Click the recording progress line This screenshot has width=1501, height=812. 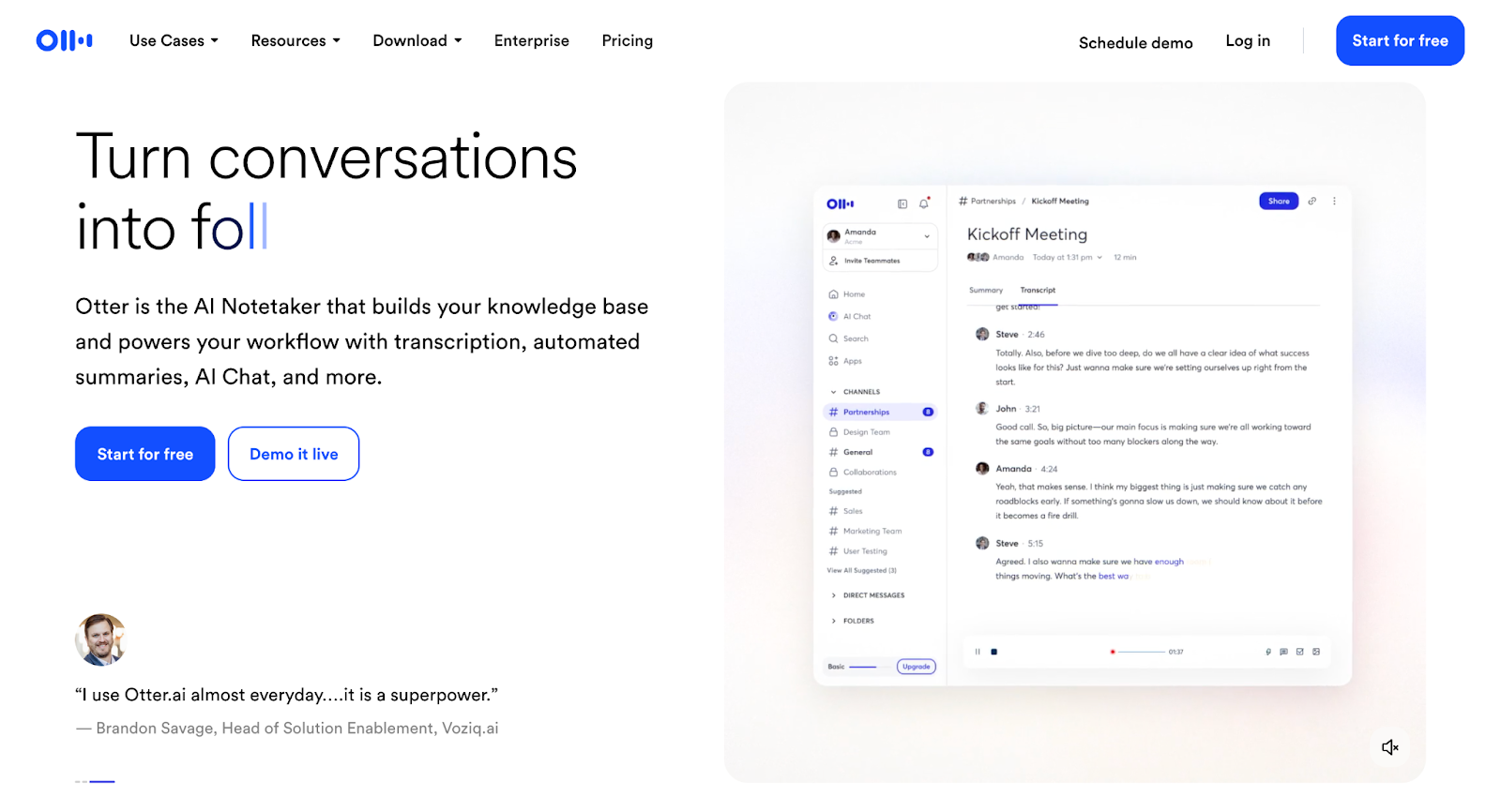pyautogui.click(x=1141, y=652)
